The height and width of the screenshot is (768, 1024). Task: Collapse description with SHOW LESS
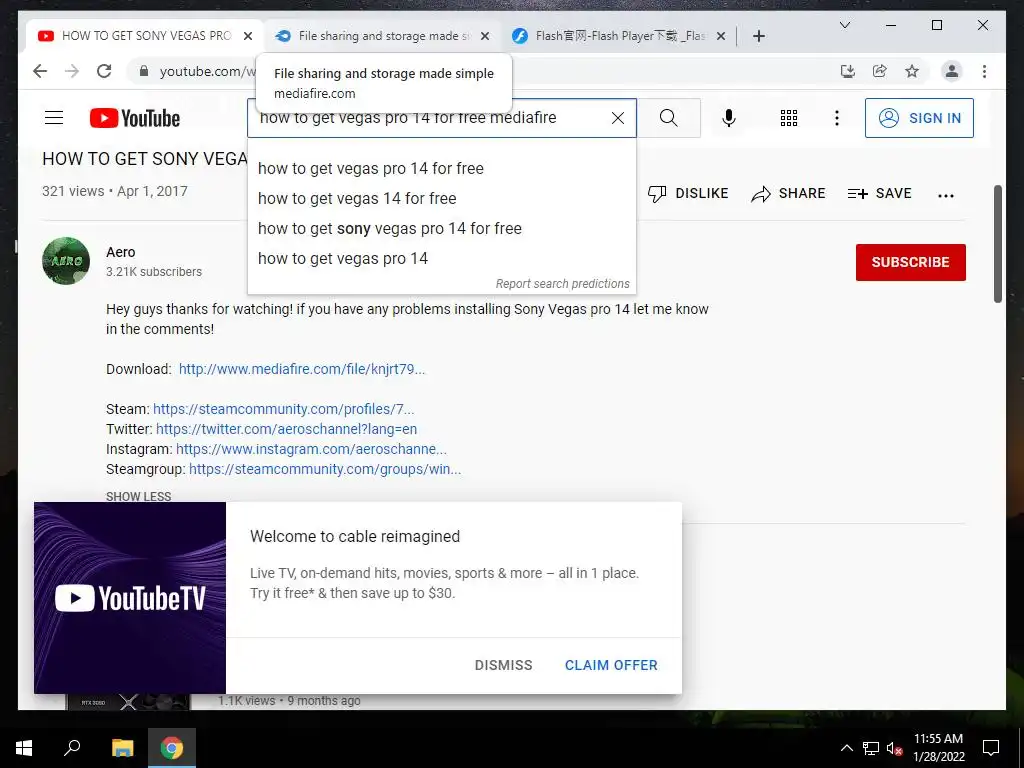click(x=138, y=496)
